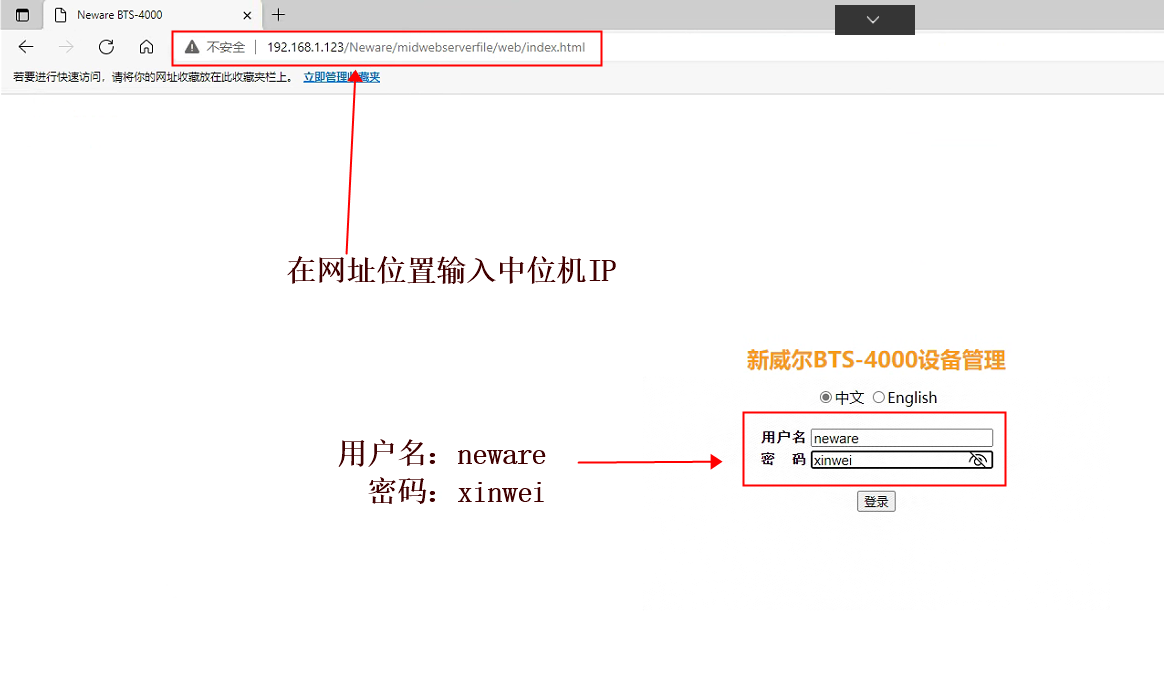Click the 新威尔BTS-4000设备管理 heading
The width and height of the screenshot is (1164, 676).
[876, 361]
